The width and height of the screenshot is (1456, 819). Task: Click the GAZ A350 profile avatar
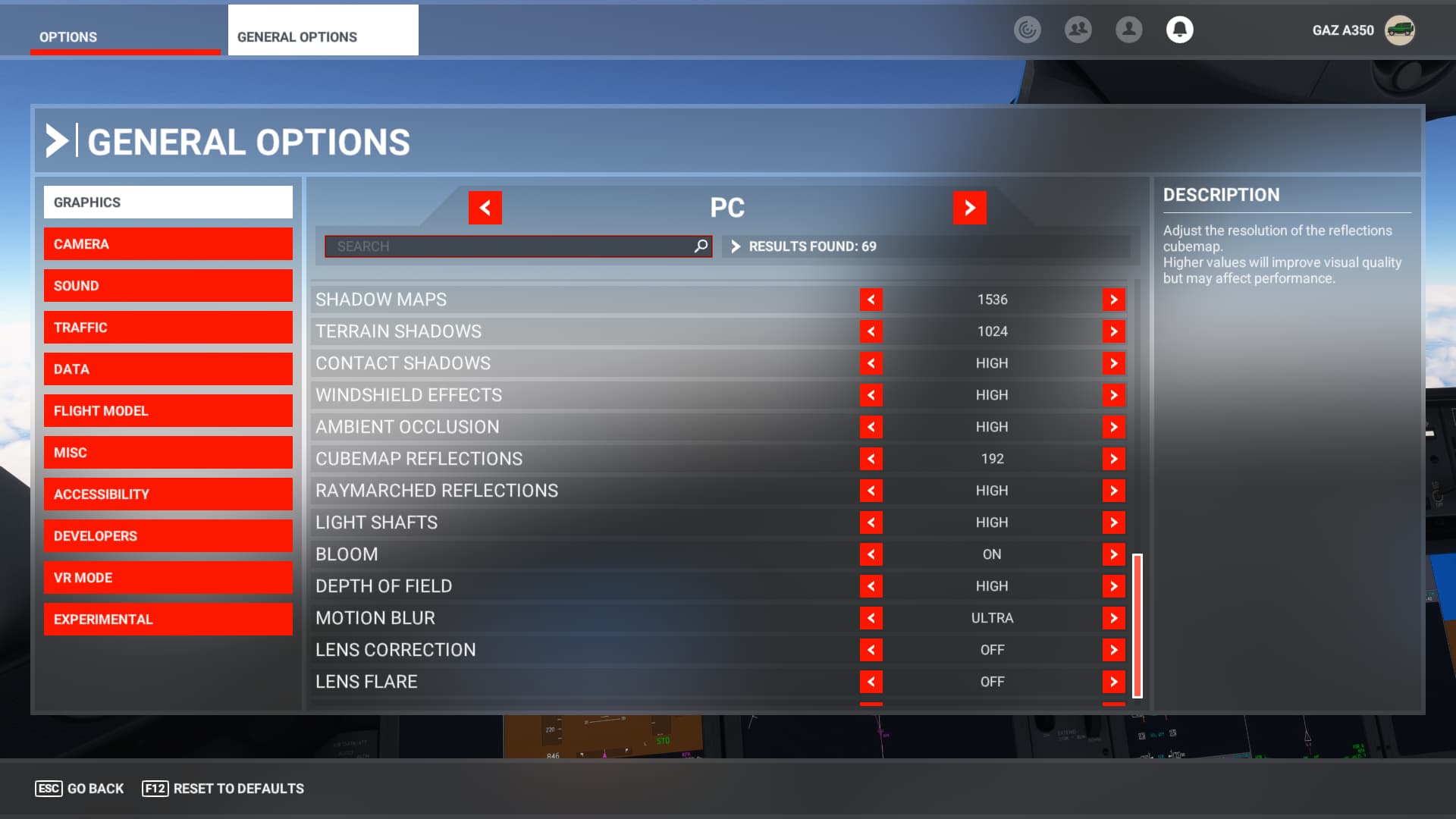(x=1399, y=30)
